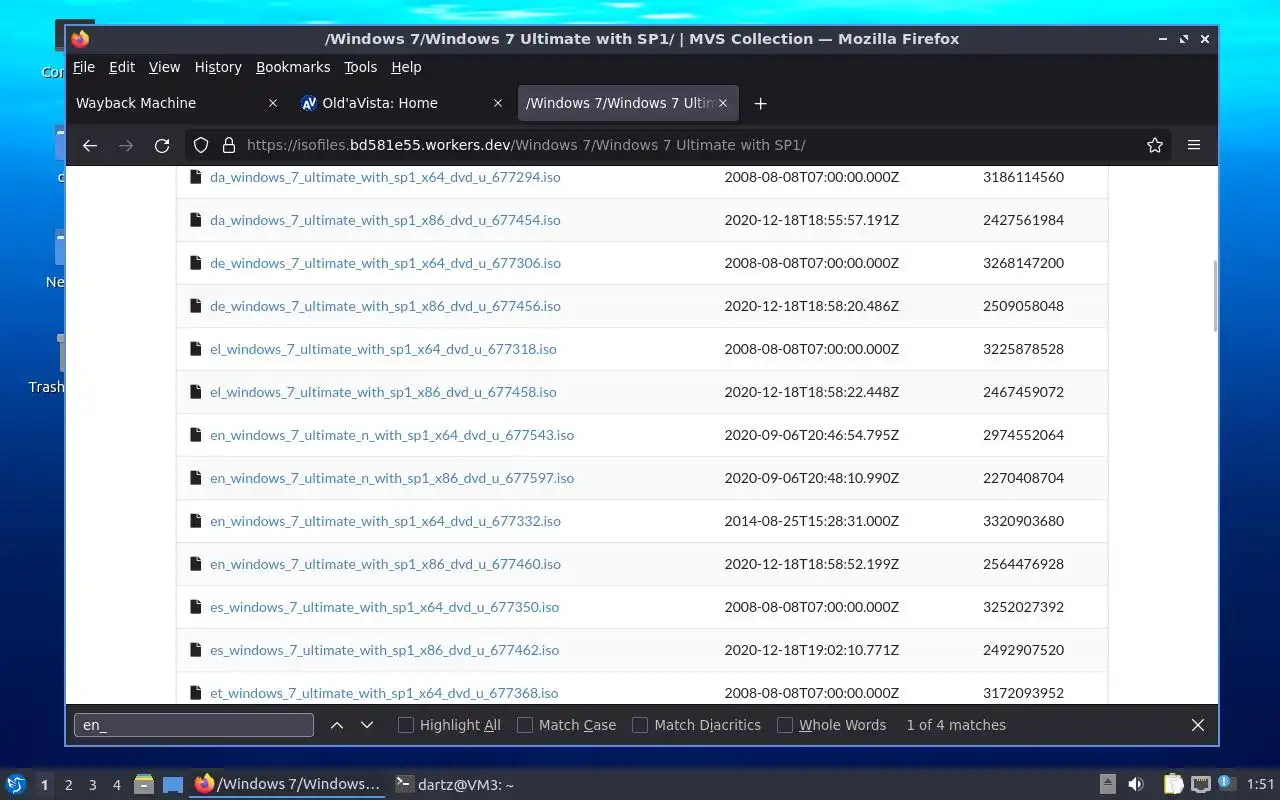Open the tracking protection shield
This screenshot has height=800, width=1280.
pos(201,145)
